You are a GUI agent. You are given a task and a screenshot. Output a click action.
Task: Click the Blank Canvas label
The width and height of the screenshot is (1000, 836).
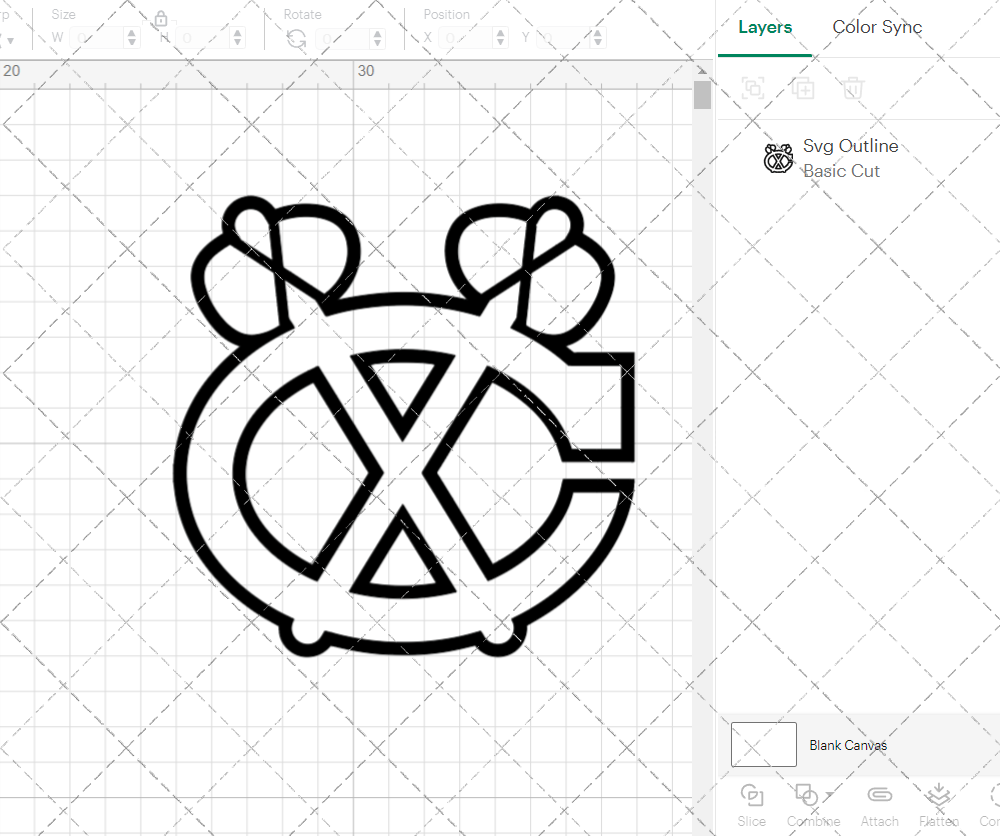click(x=848, y=745)
